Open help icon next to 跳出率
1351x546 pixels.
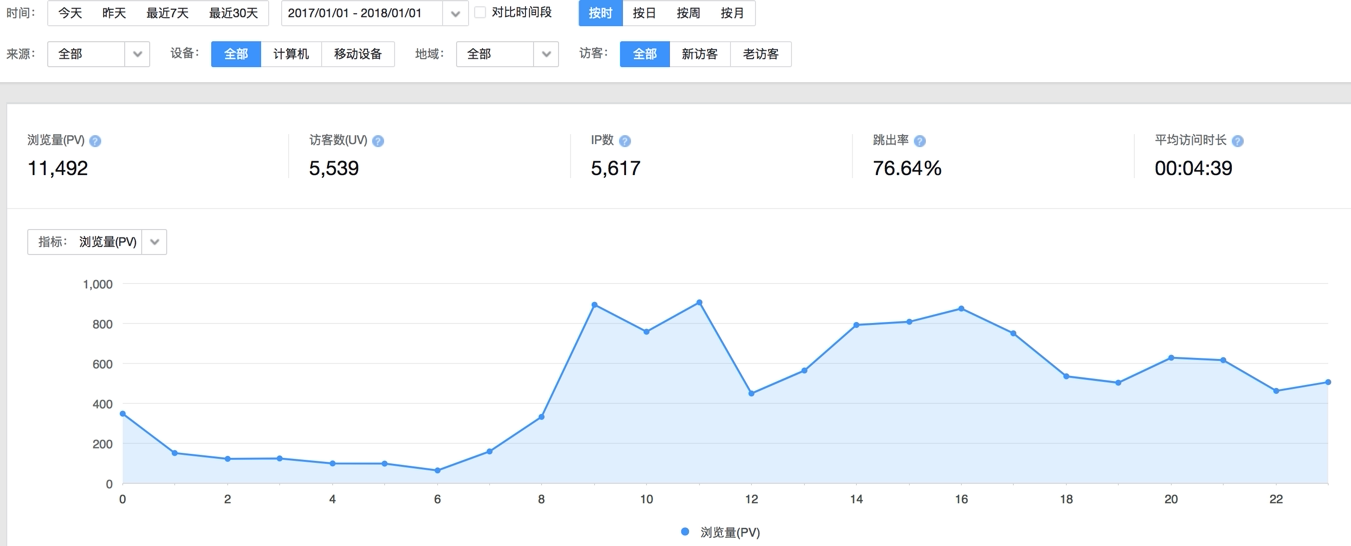920,141
